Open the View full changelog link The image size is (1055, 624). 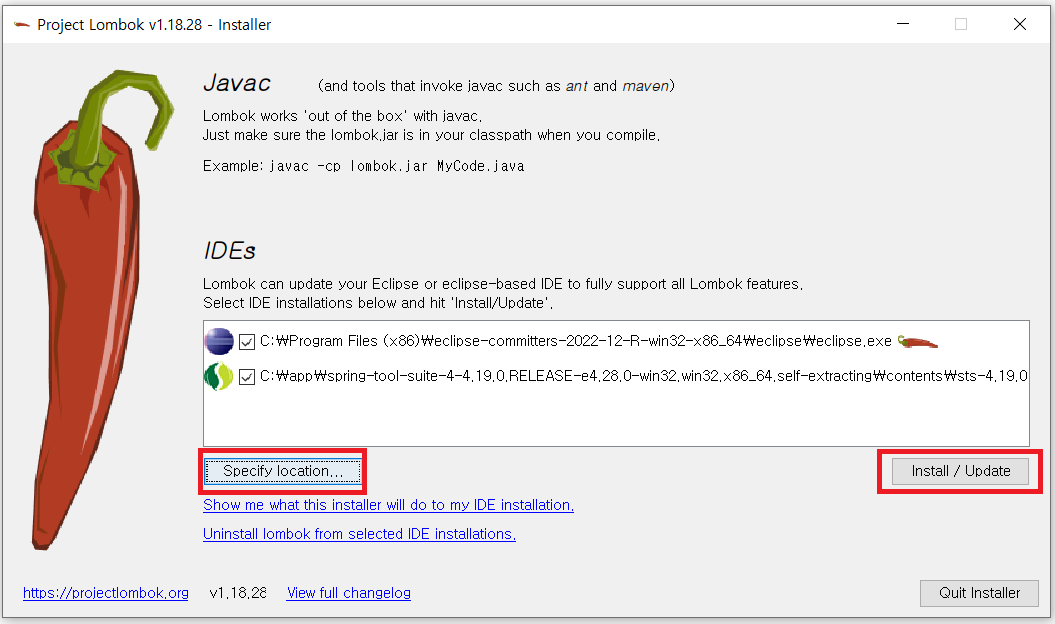point(349,593)
